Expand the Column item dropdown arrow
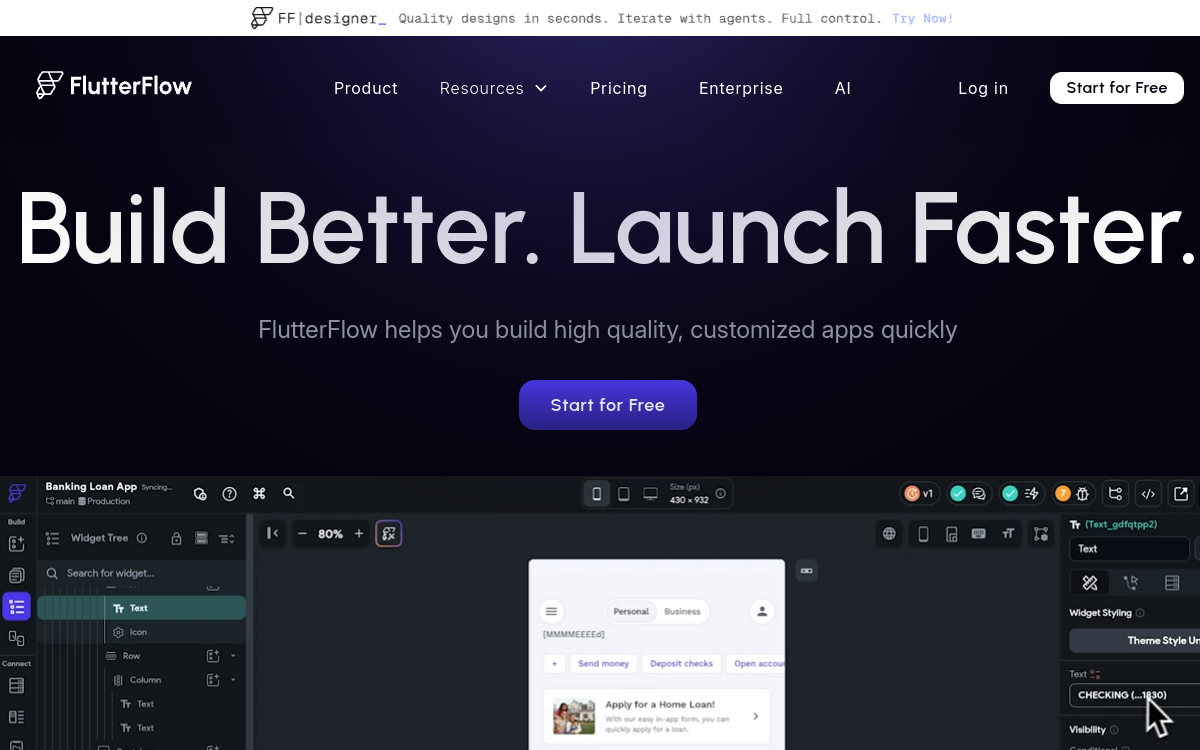The height and width of the screenshot is (750, 1200). (x=233, y=680)
